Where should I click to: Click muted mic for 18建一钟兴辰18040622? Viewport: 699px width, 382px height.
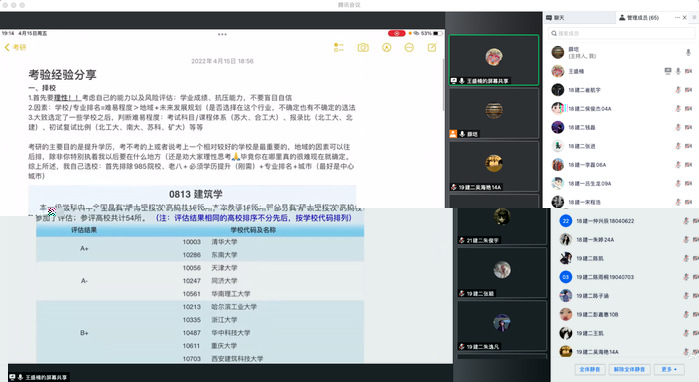click(x=686, y=221)
